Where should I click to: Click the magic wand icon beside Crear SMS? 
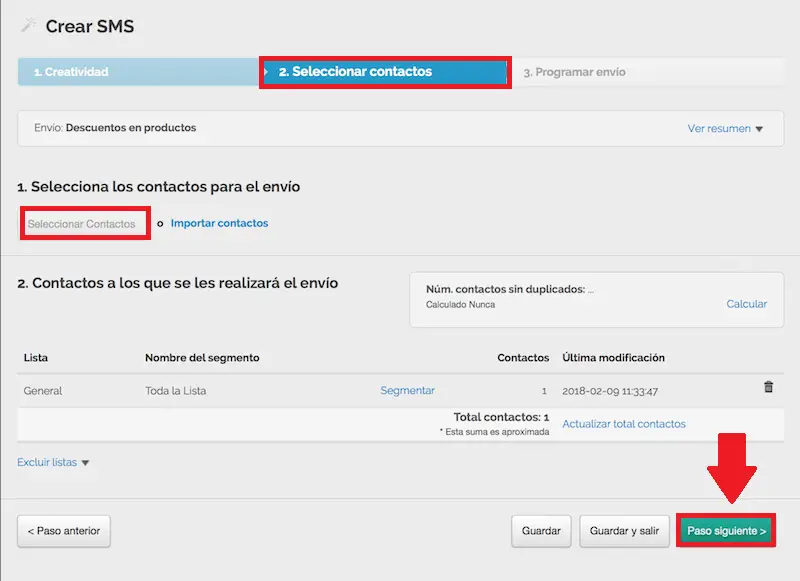pos(29,24)
